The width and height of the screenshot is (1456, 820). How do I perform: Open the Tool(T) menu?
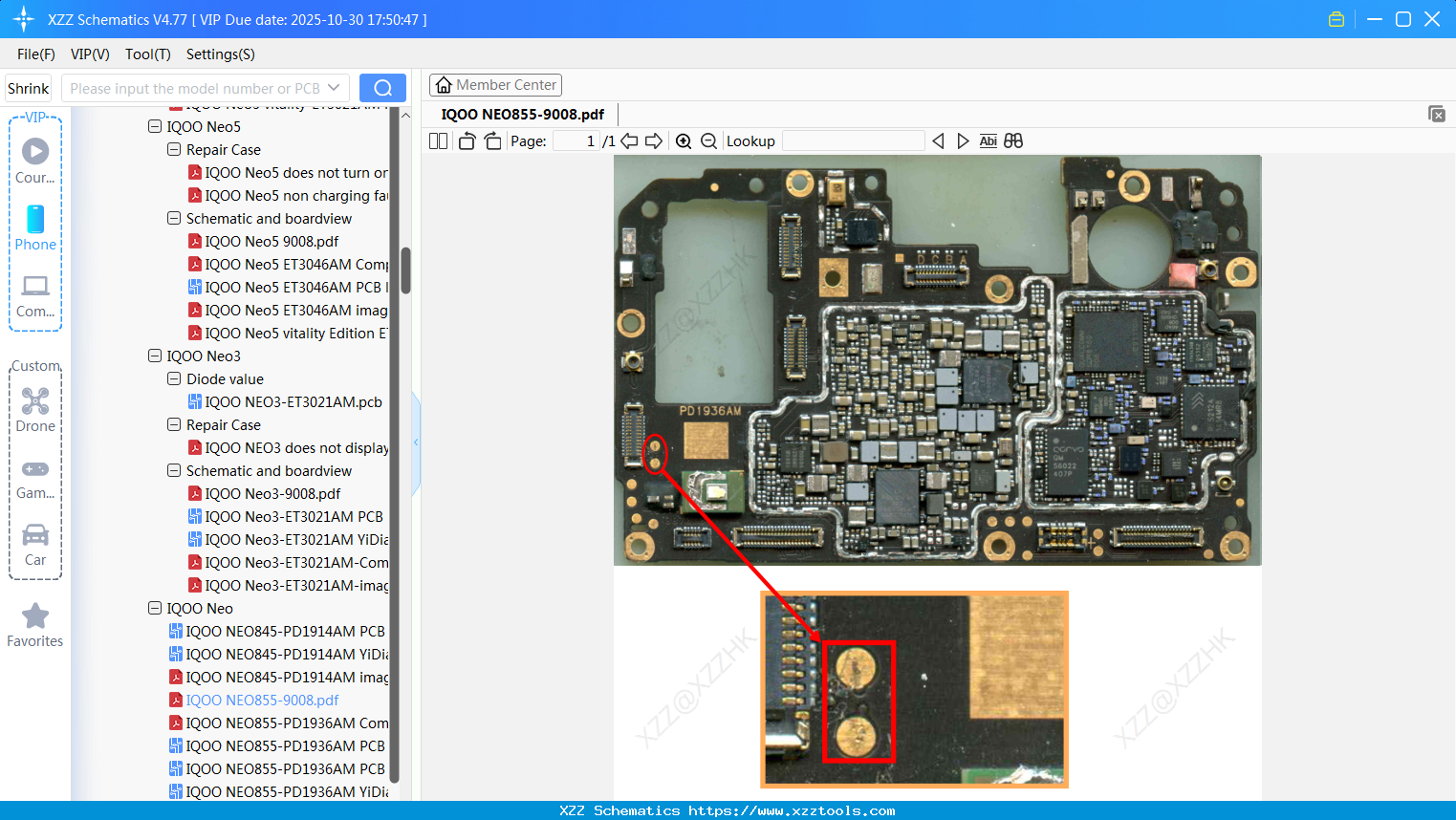(148, 54)
